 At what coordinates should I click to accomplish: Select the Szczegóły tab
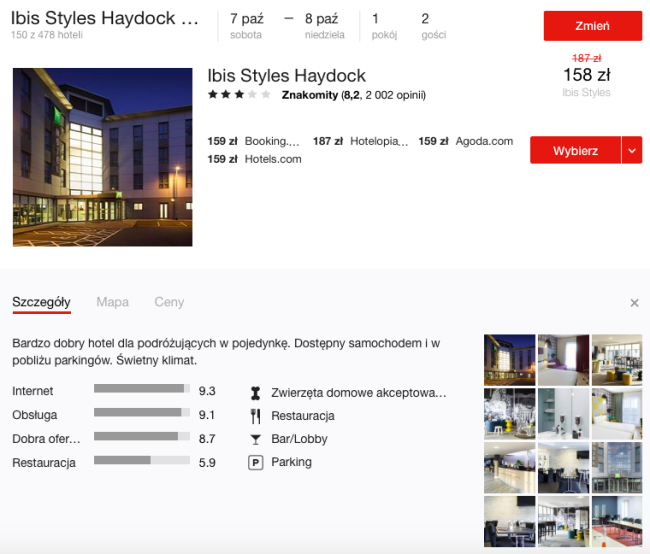41,302
